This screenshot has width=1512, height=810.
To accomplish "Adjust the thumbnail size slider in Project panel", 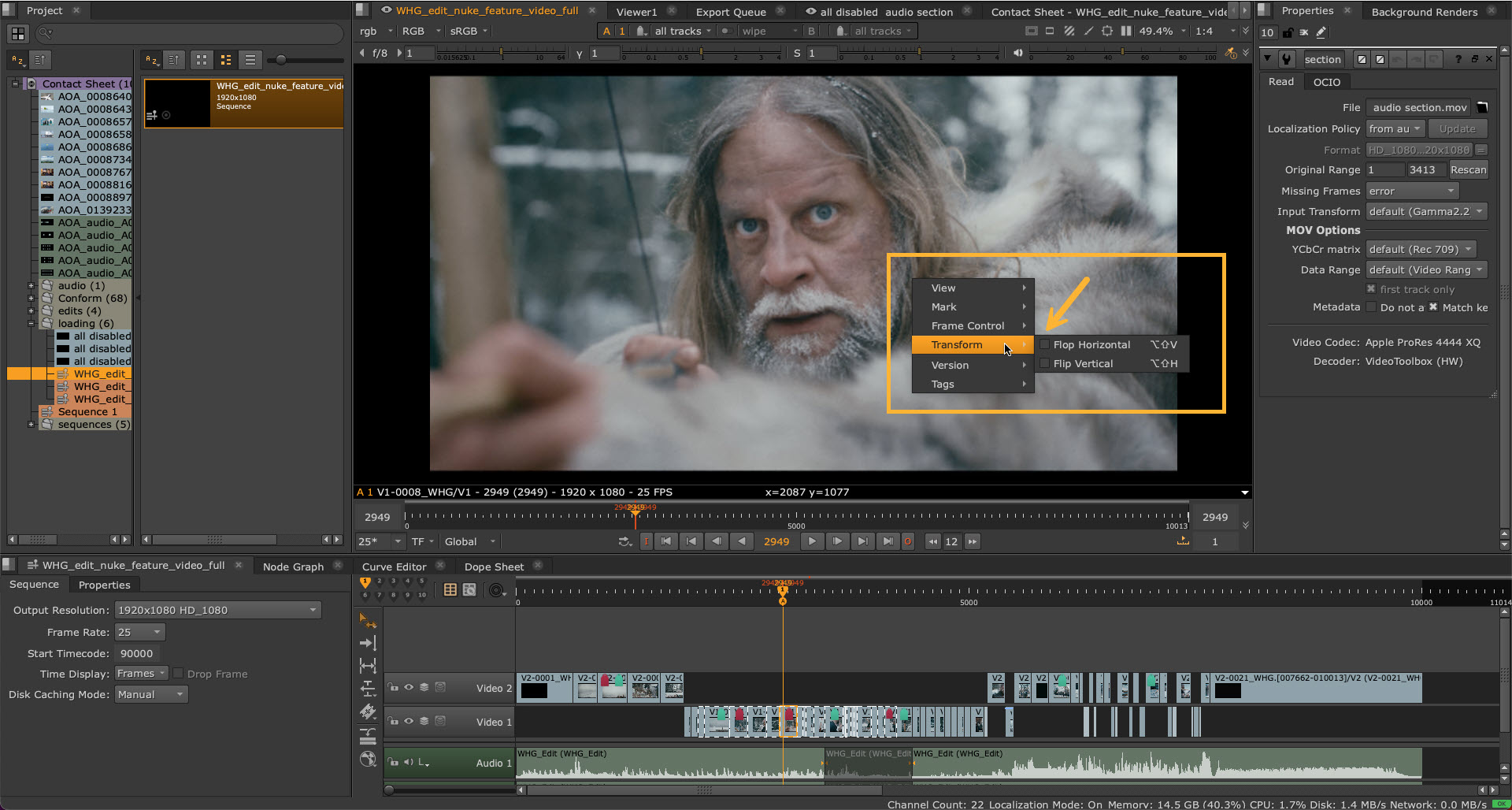I will click(x=281, y=60).
